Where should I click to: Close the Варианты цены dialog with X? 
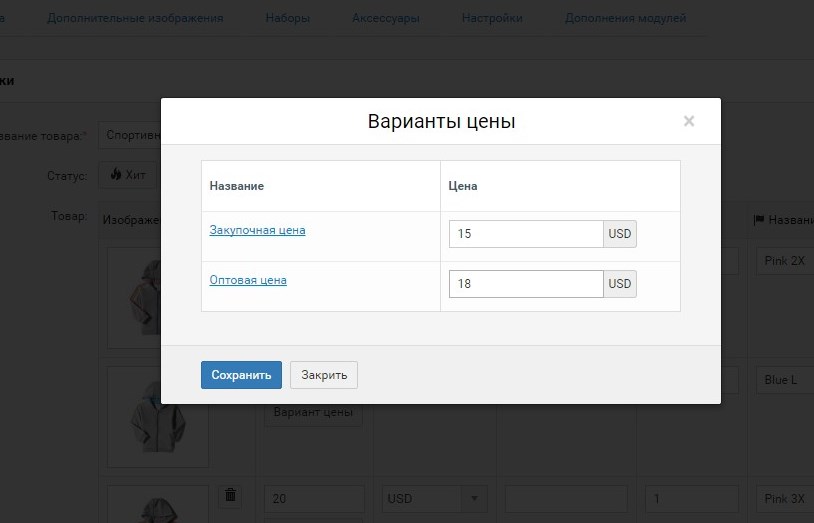tap(689, 121)
